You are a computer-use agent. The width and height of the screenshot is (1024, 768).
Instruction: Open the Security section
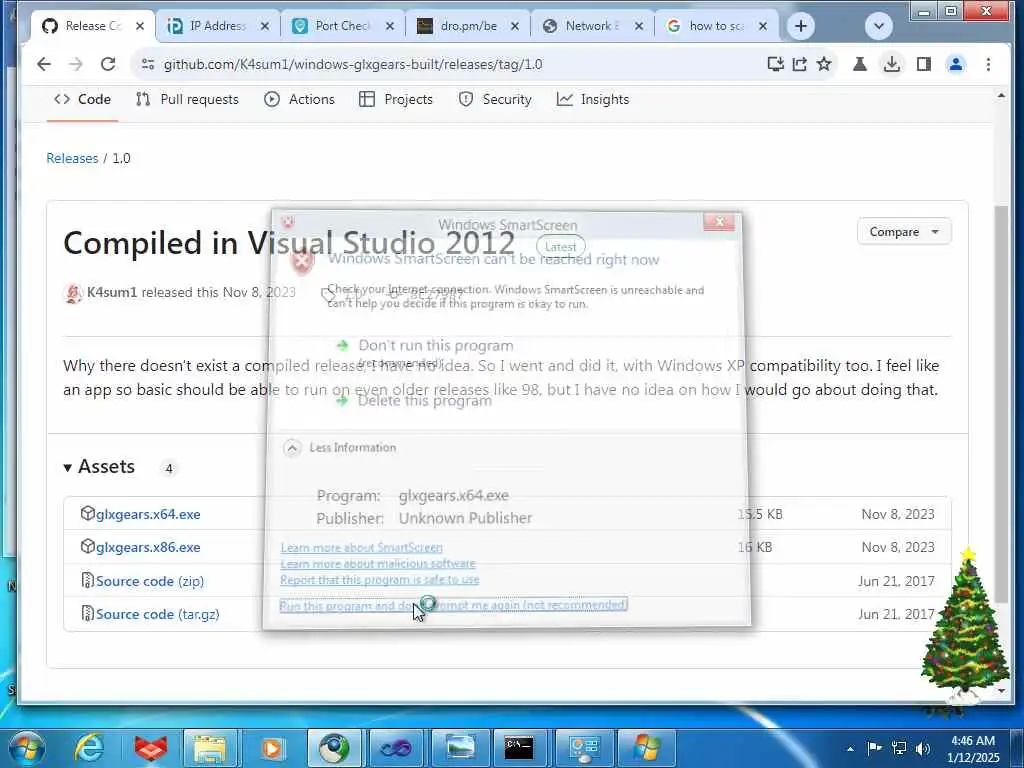pos(495,99)
